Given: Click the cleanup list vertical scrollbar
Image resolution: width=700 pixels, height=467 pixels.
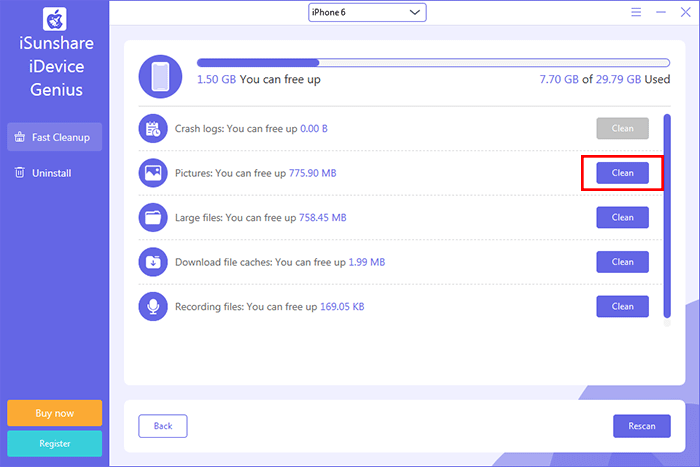Looking at the screenshot, I should tap(667, 216).
